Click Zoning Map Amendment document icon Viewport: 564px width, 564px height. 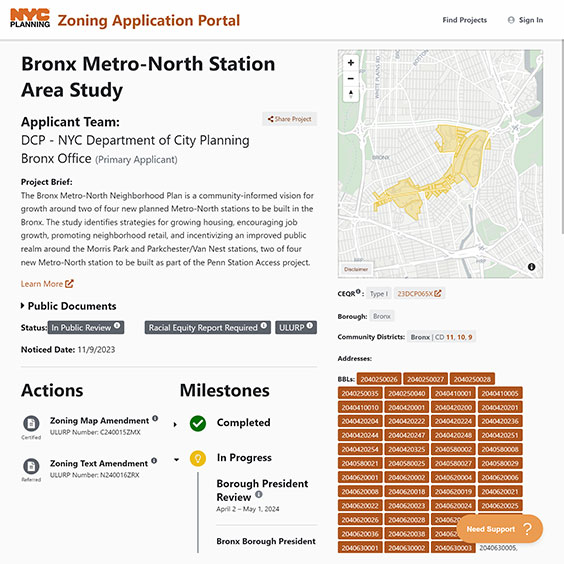(x=31, y=423)
